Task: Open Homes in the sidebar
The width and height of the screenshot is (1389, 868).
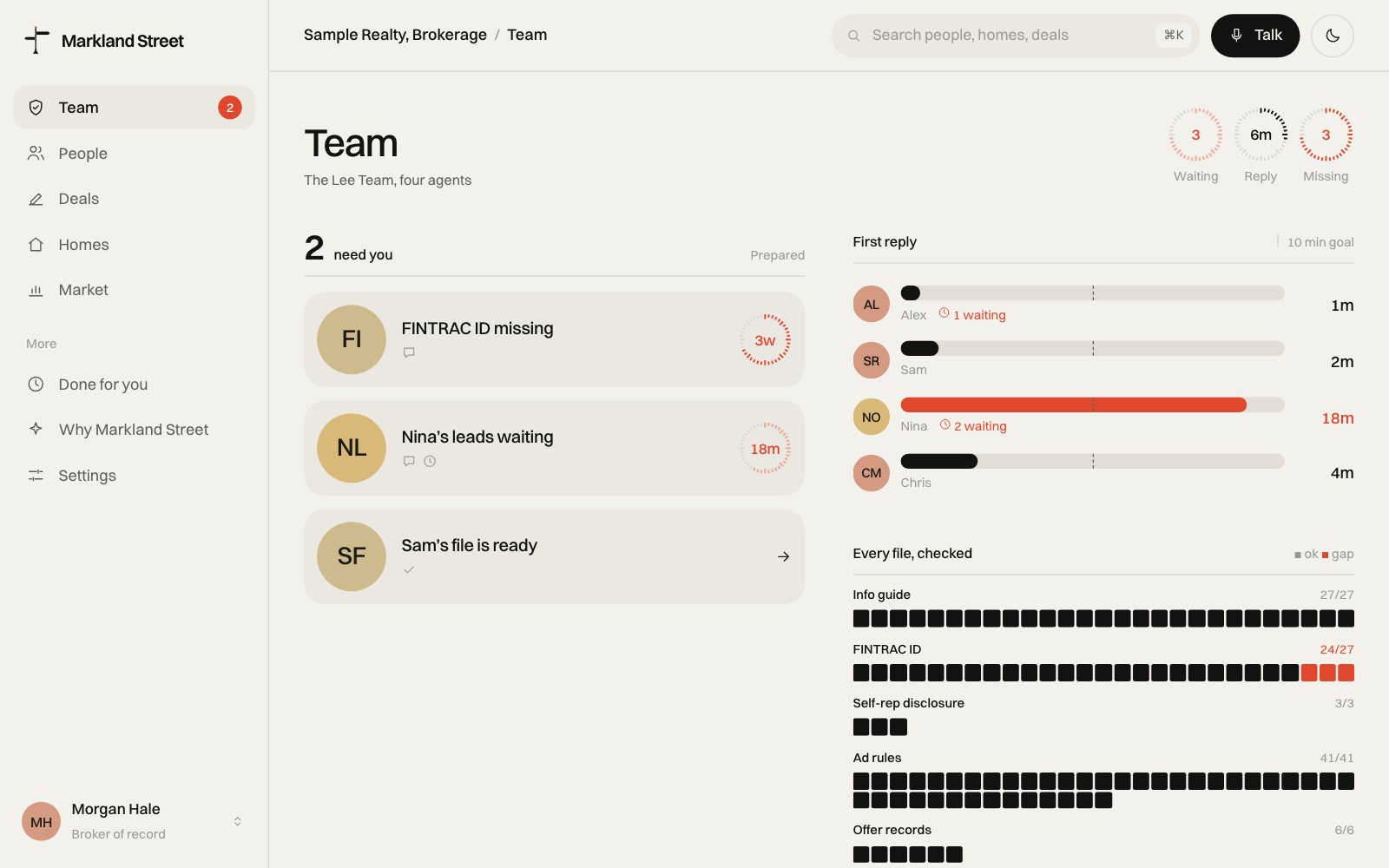Action: (134, 245)
